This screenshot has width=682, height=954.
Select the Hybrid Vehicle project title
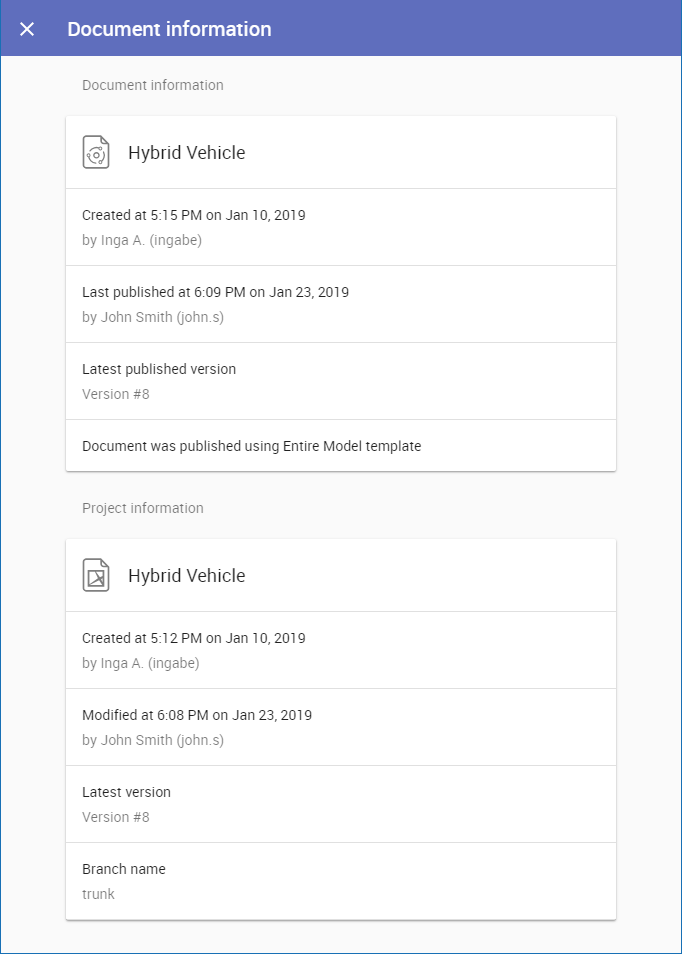(187, 576)
